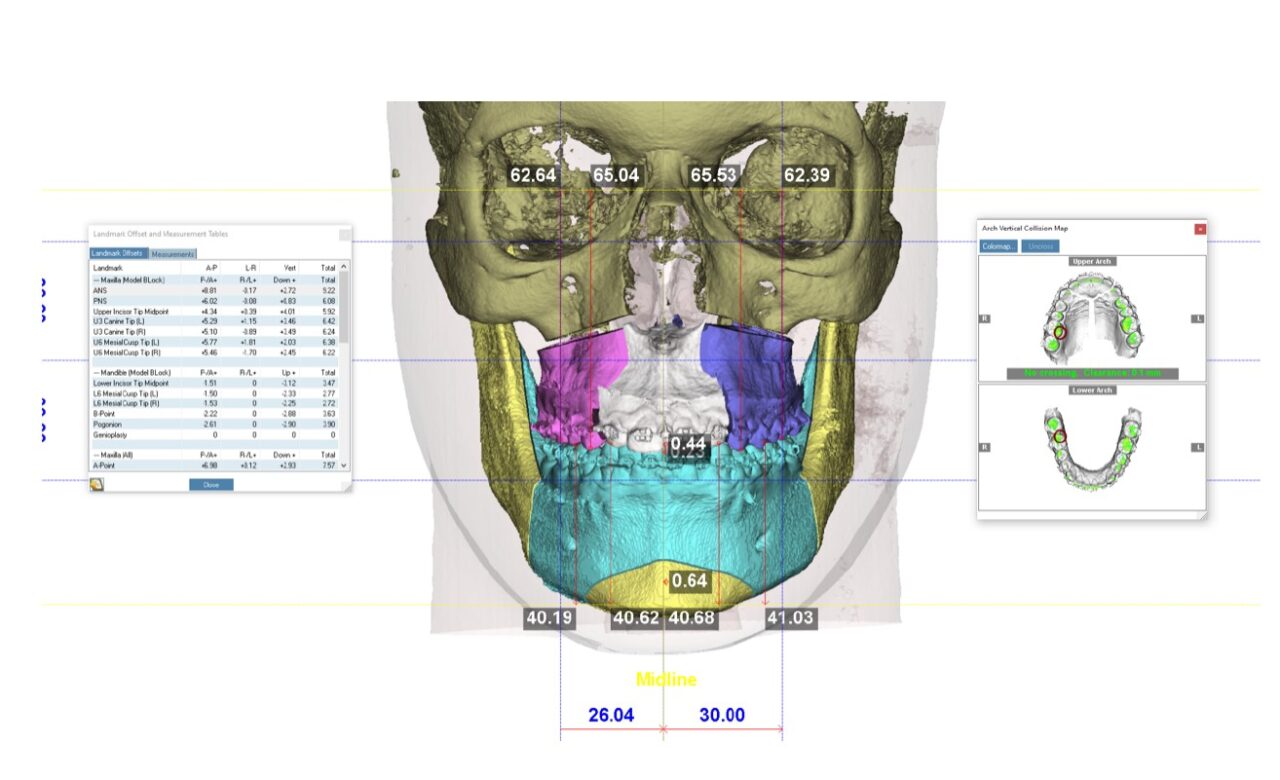Click the R side marker of Upper Arch
Screen dimensions: 1280x780
(985, 319)
